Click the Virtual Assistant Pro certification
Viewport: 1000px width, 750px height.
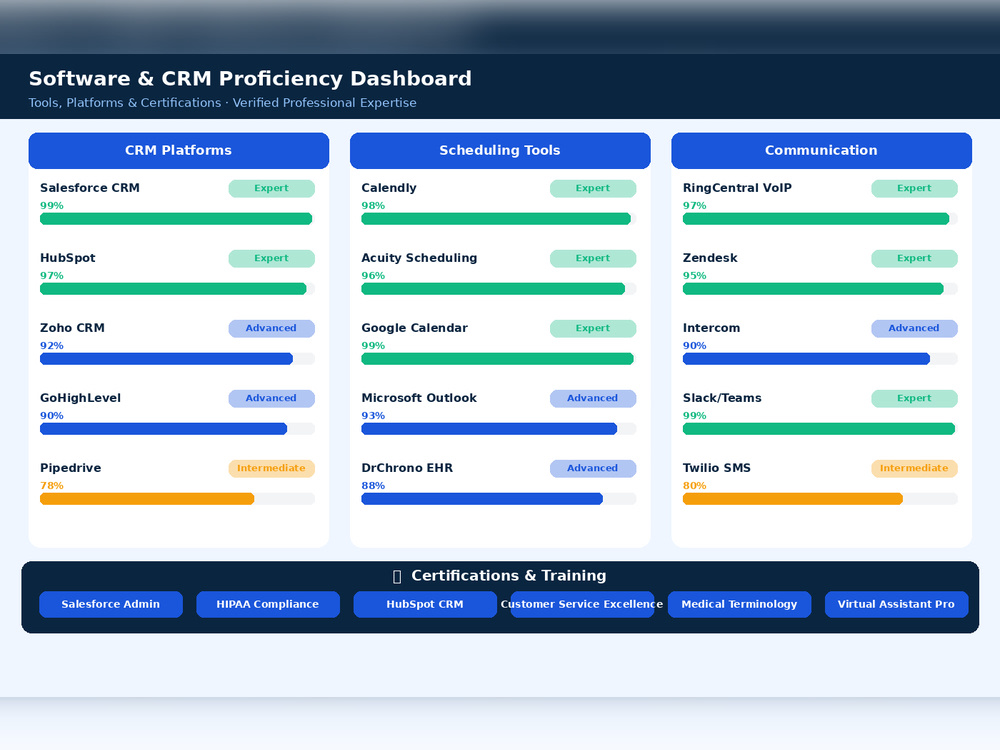point(896,604)
